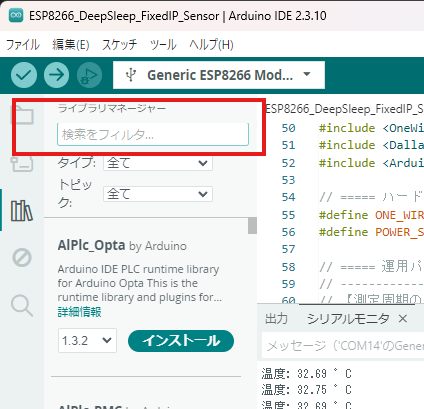
Task: Open the Library Manager books icon
Action: coord(22,211)
